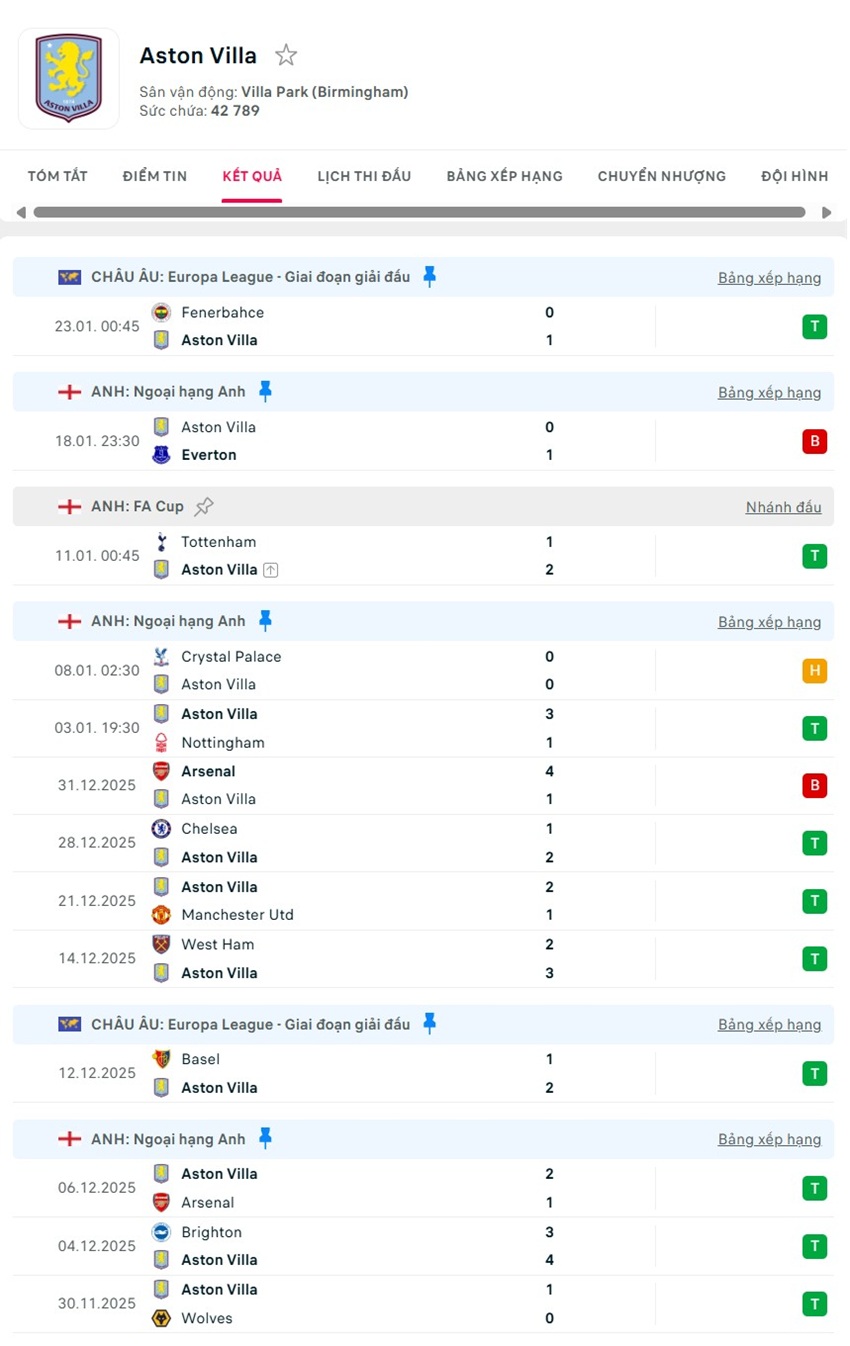The width and height of the screenshot is (850, 1346).
Task: Pin the FA Cup competition section
Action: 204,507
